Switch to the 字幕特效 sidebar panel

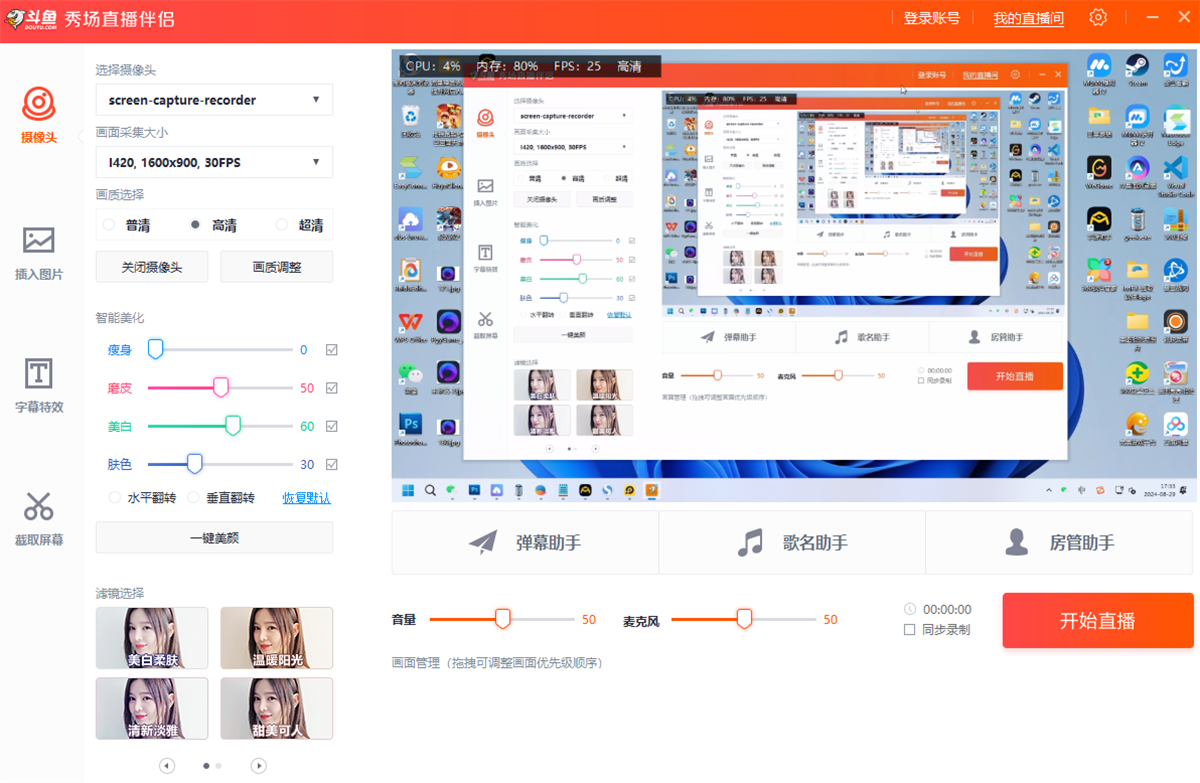point(40,385)
